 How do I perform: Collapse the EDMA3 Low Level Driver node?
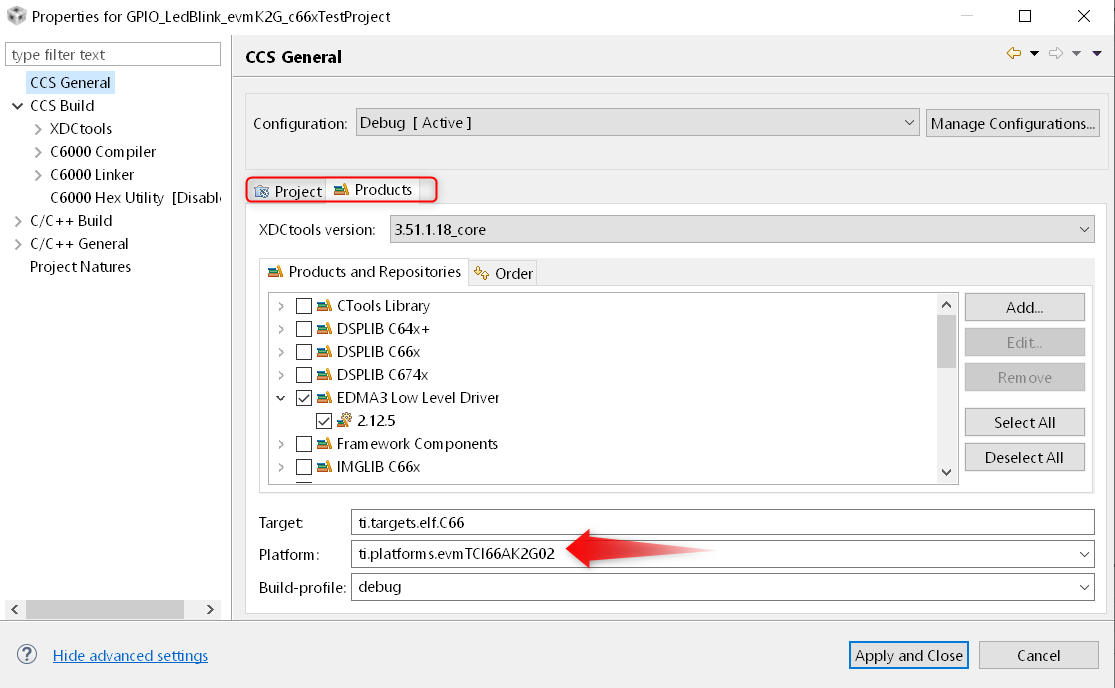pyautogui.click(x=281, y=398)
